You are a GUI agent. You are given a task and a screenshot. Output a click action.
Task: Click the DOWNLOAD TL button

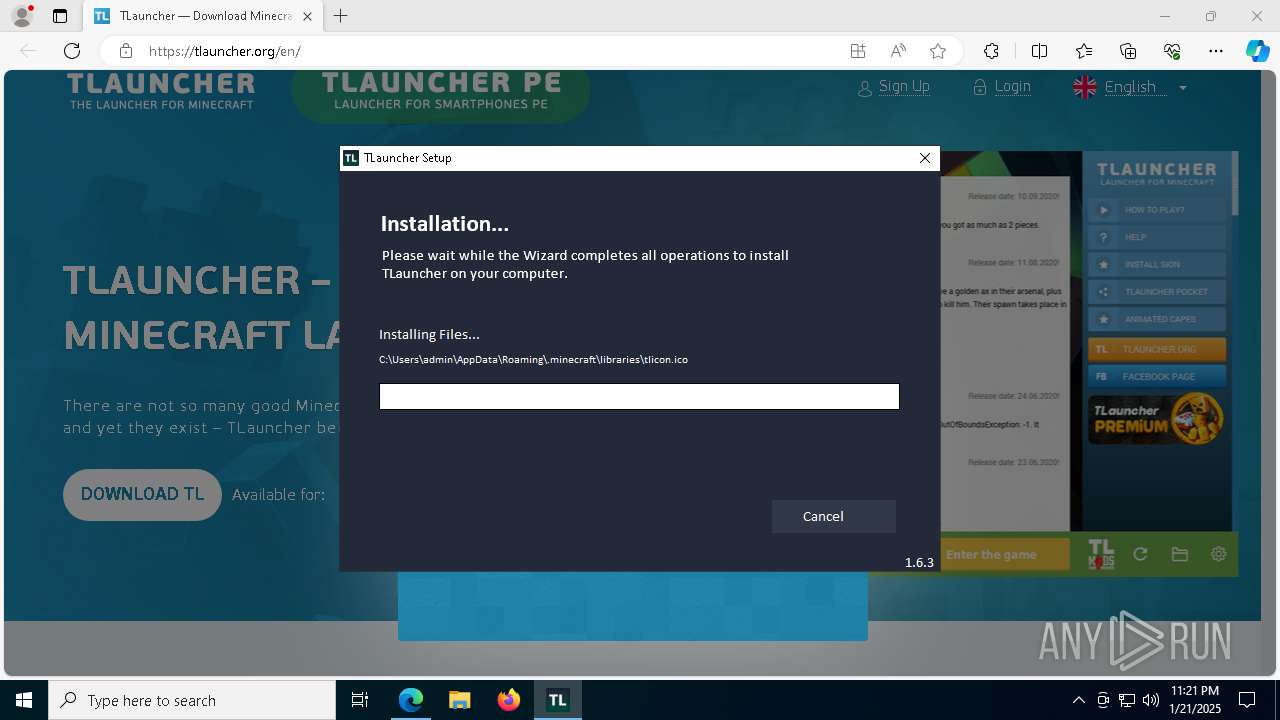click(142, 494)
